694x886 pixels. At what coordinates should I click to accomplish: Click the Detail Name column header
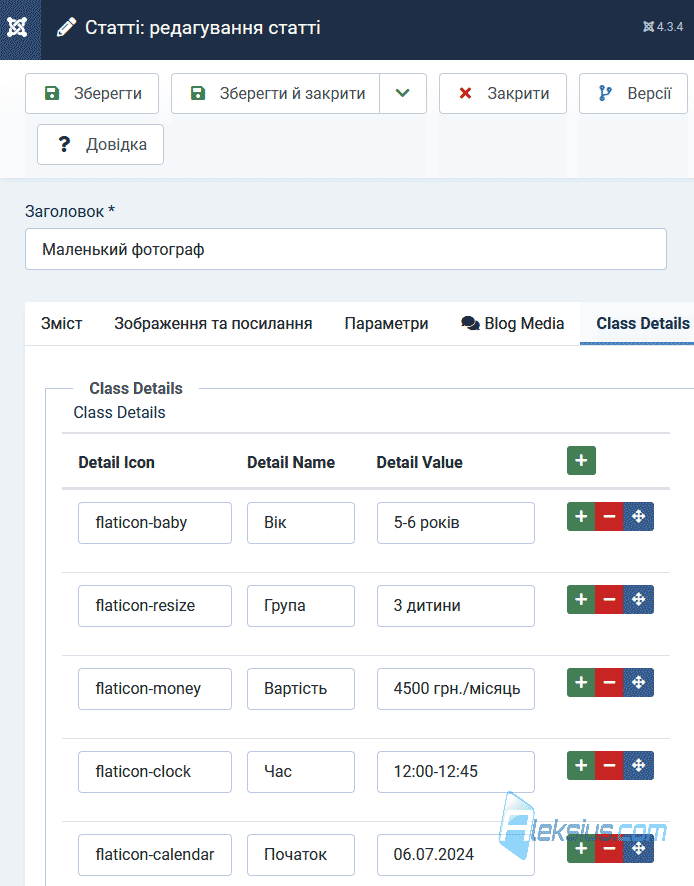point(291,462)
